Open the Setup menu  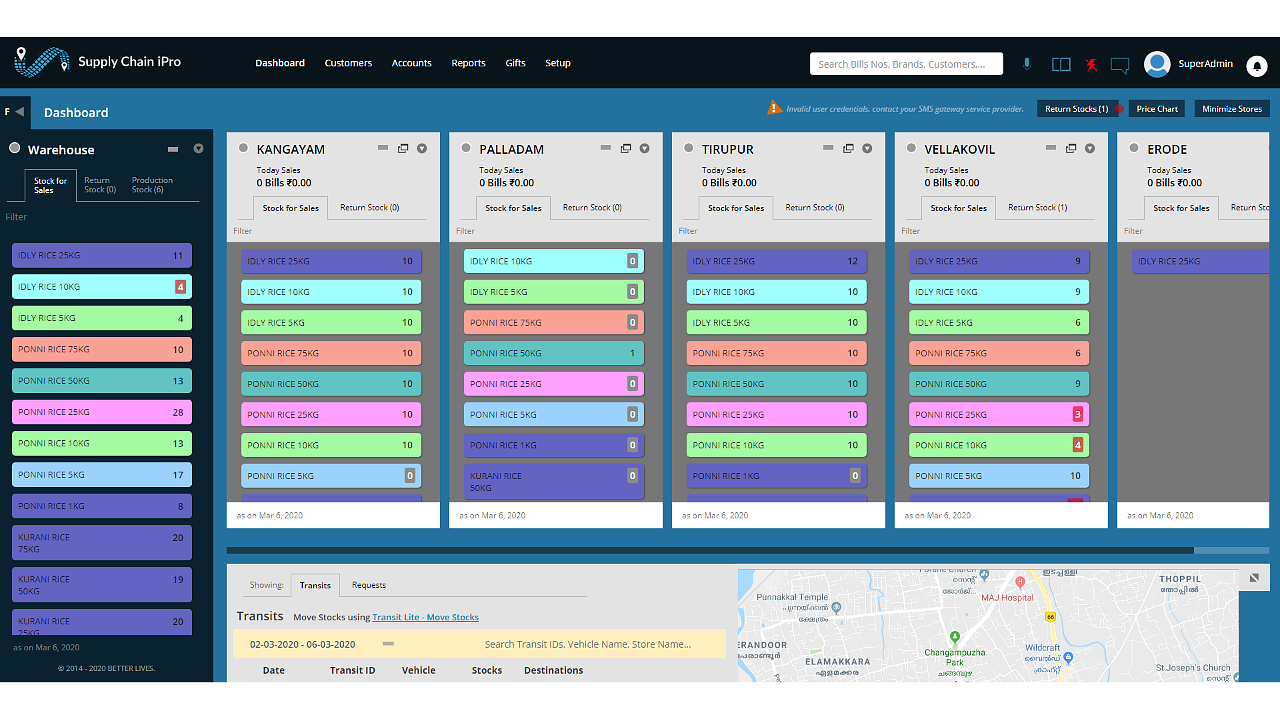(558, 63)
